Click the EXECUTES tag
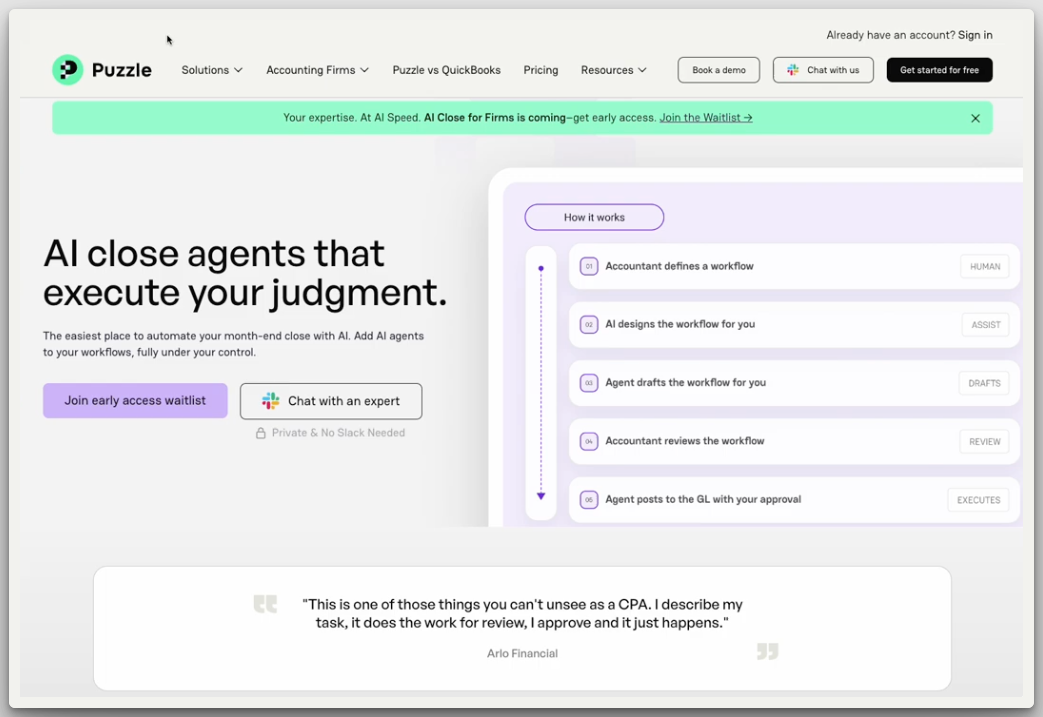This screenshot has height=717, width=1043. click(x=978, y=500)
